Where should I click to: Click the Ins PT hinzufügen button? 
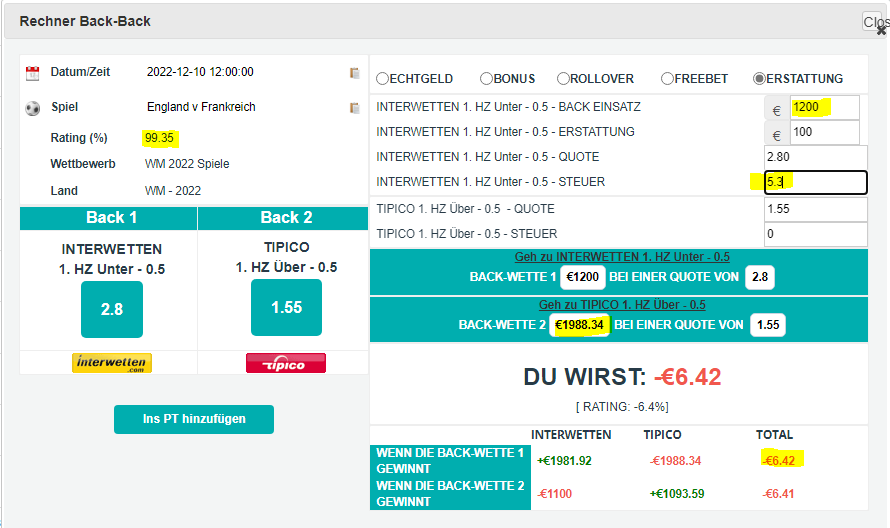(x=194, y=420)
